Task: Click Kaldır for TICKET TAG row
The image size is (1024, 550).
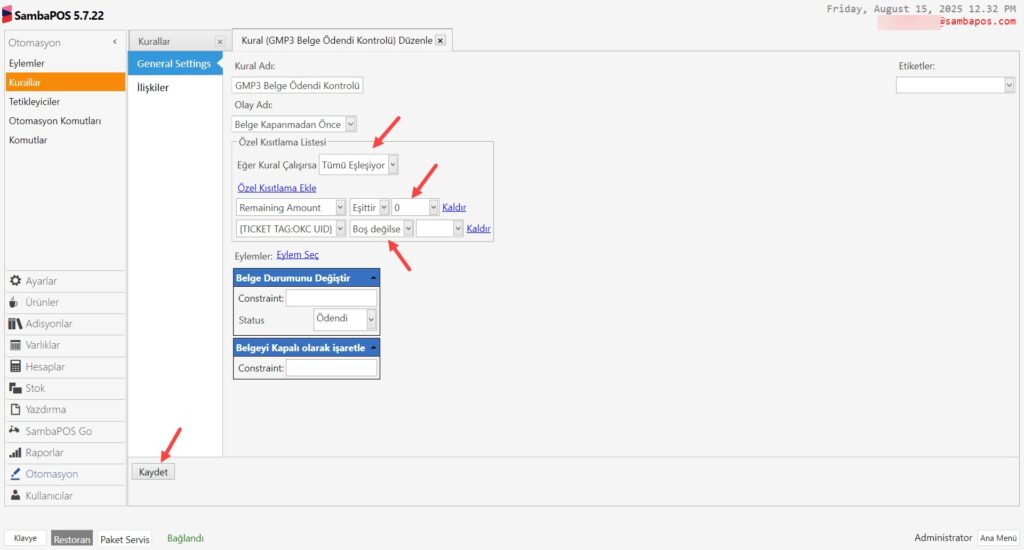Action: pos(478,228)
